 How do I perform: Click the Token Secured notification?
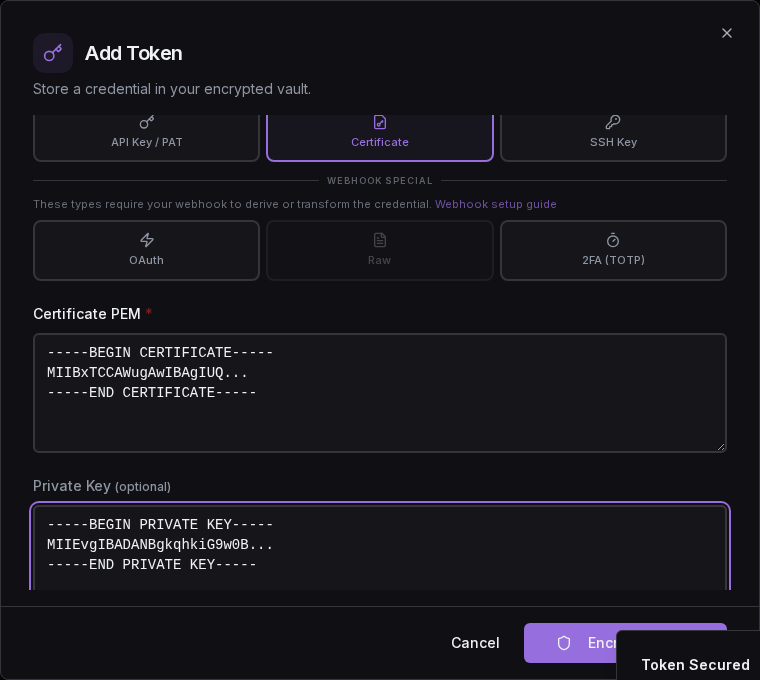tap(689, 655)
